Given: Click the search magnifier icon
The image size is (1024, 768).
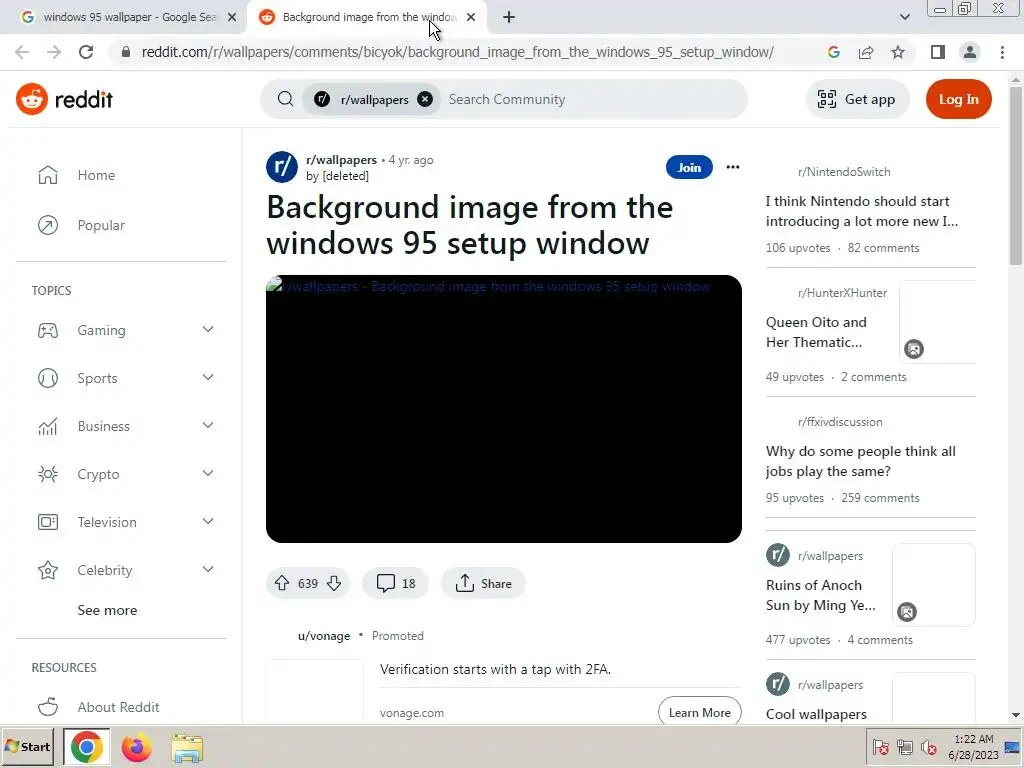Looking at the screenshot, I should [x=285, y=99].
